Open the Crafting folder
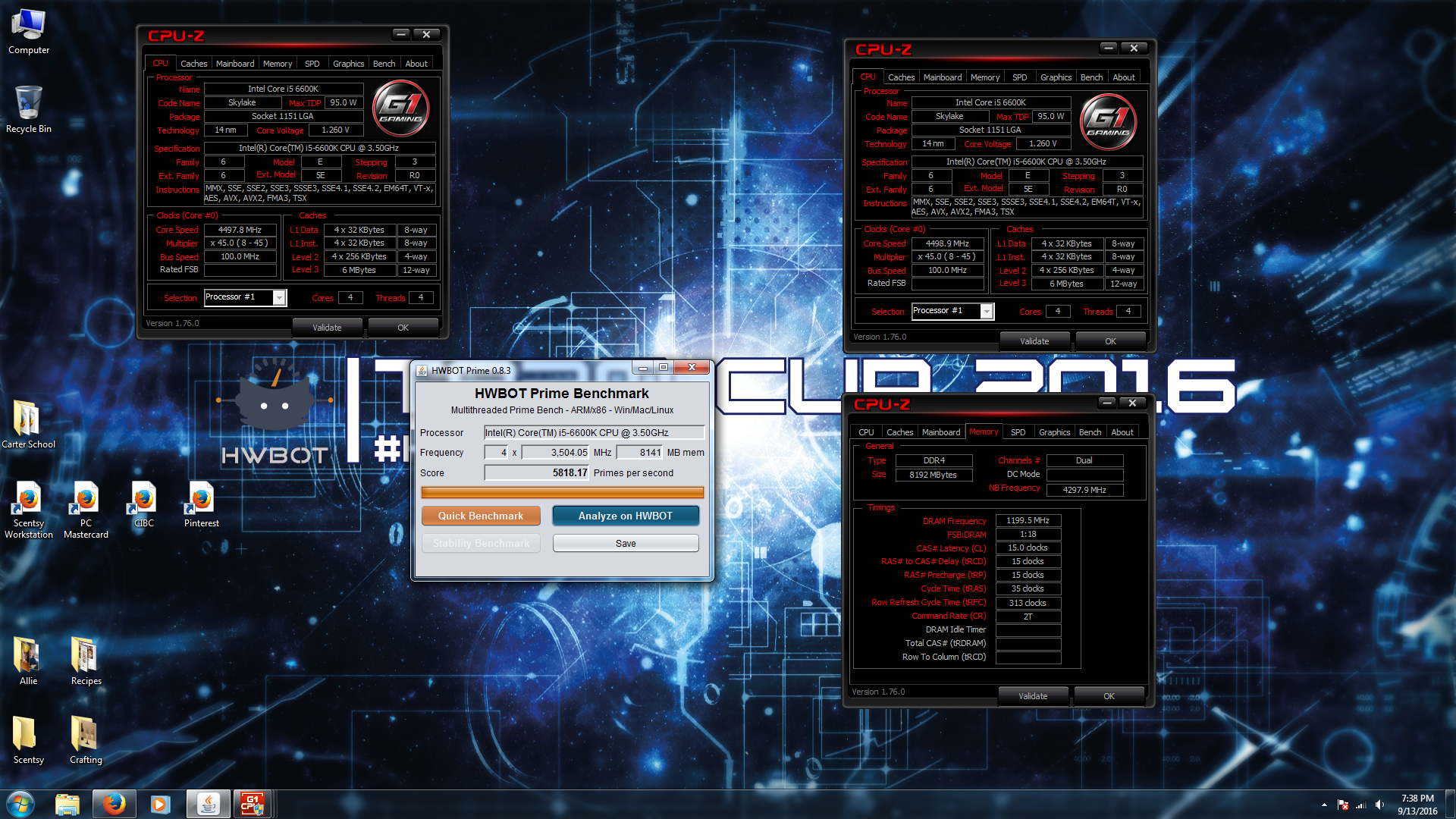 86,740
